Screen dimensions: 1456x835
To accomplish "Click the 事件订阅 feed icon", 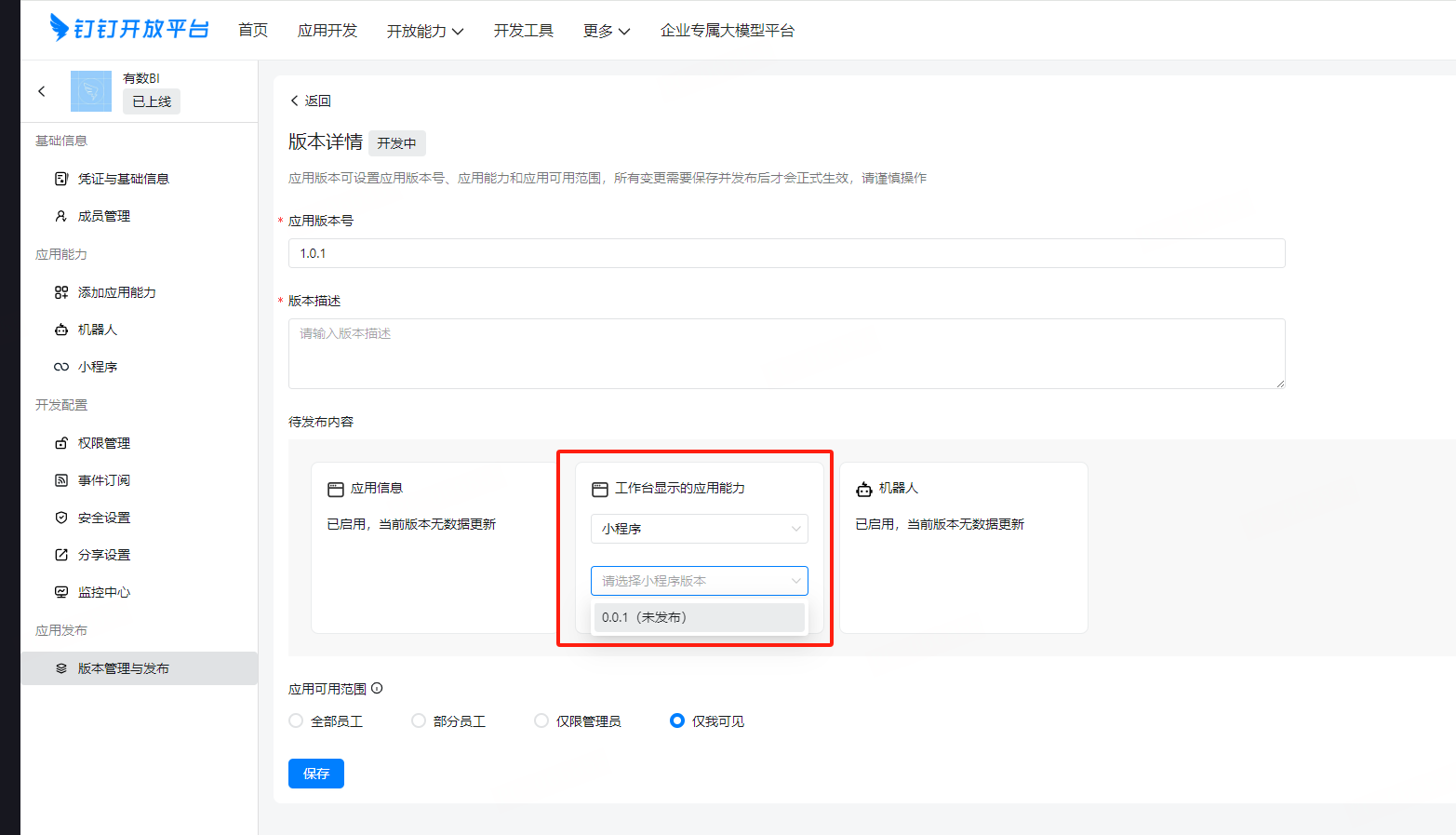I will (x=61, y=480).
